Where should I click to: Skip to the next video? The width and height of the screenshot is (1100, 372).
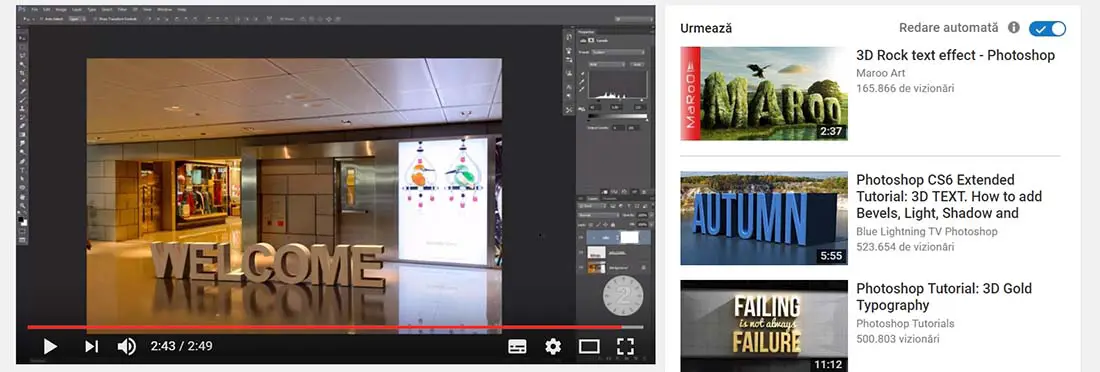(91, 346)
